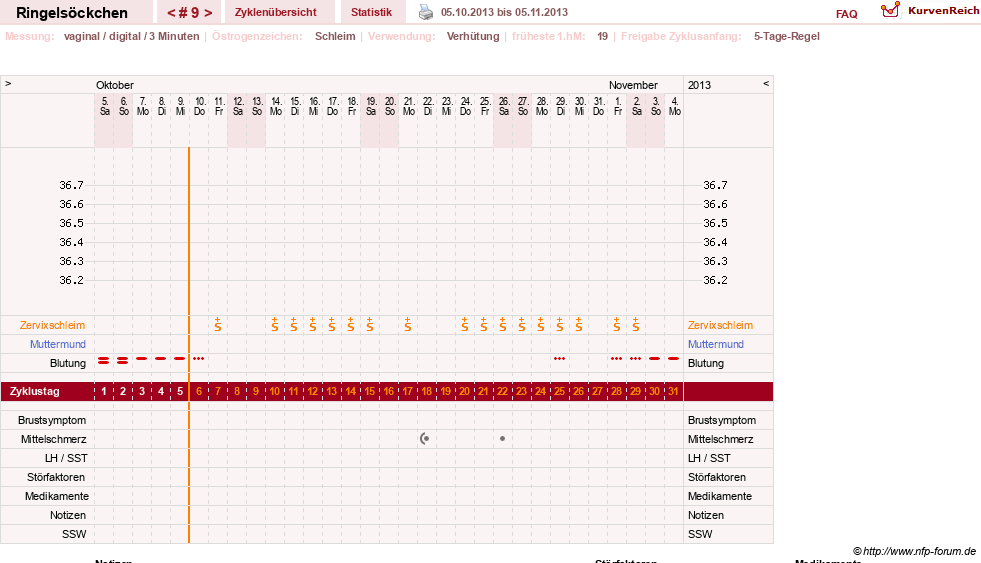Click Zervixschleim S symbol on cycle day 26
The height and width of the screenshot is (563, 981).
coord(578,324)
